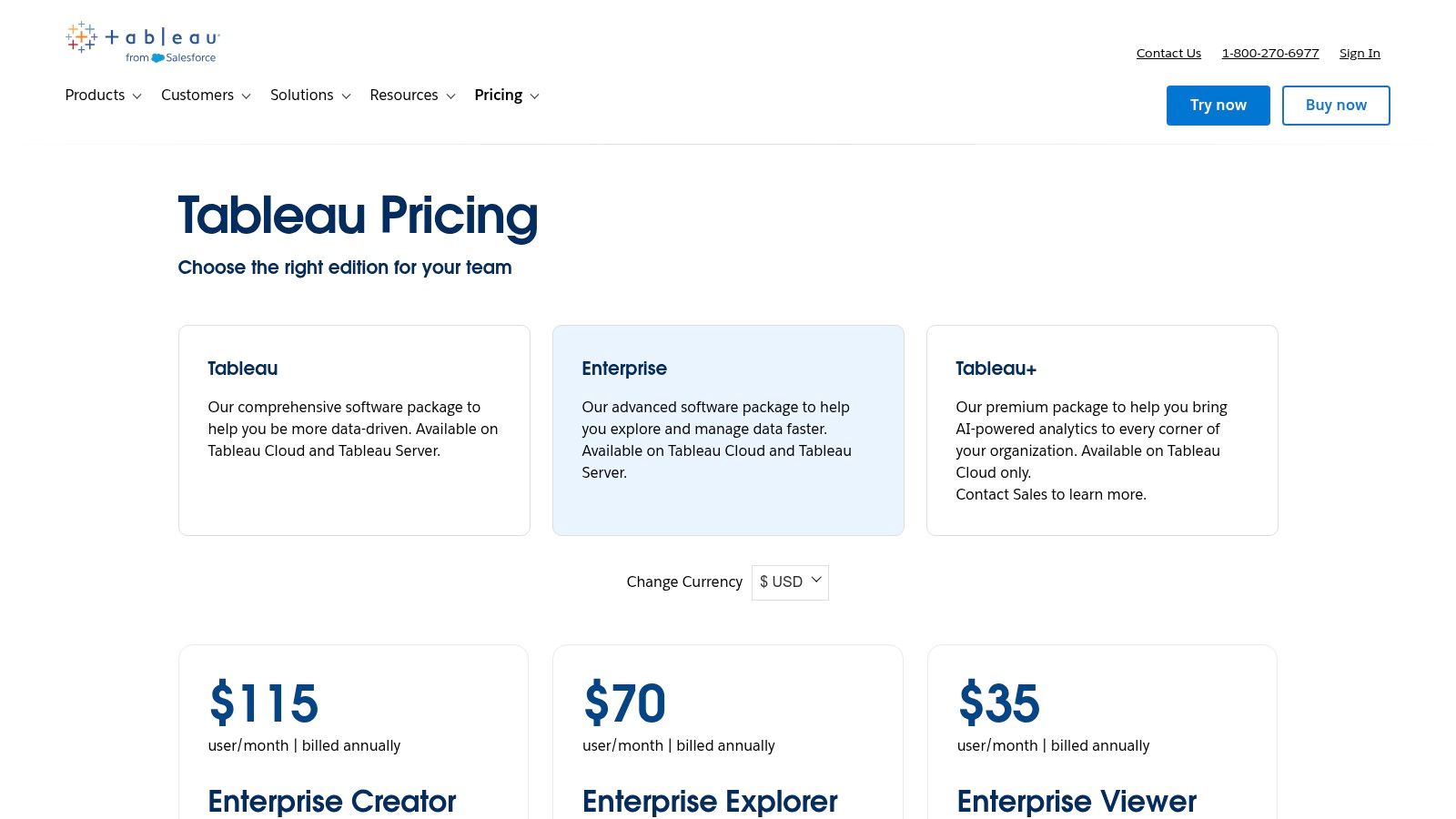Open the Resources navigation menu
The image size is (1456, 819).
(404, 96)
